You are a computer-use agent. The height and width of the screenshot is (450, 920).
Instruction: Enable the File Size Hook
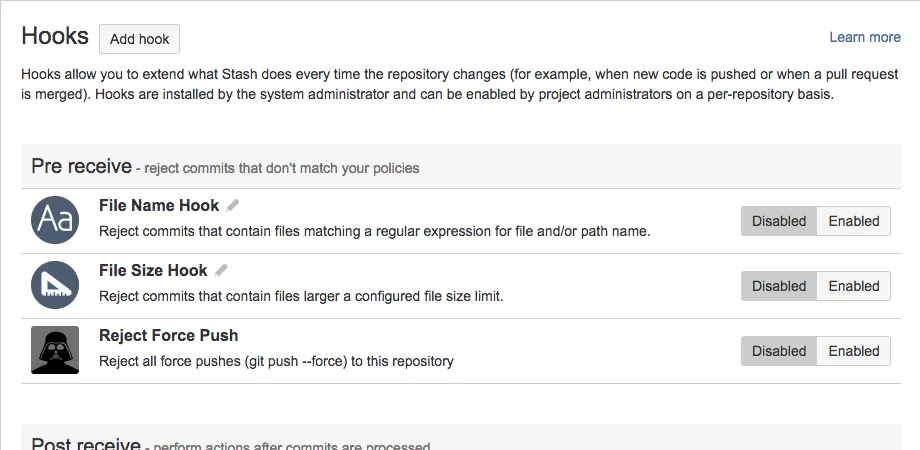[853, 286]
